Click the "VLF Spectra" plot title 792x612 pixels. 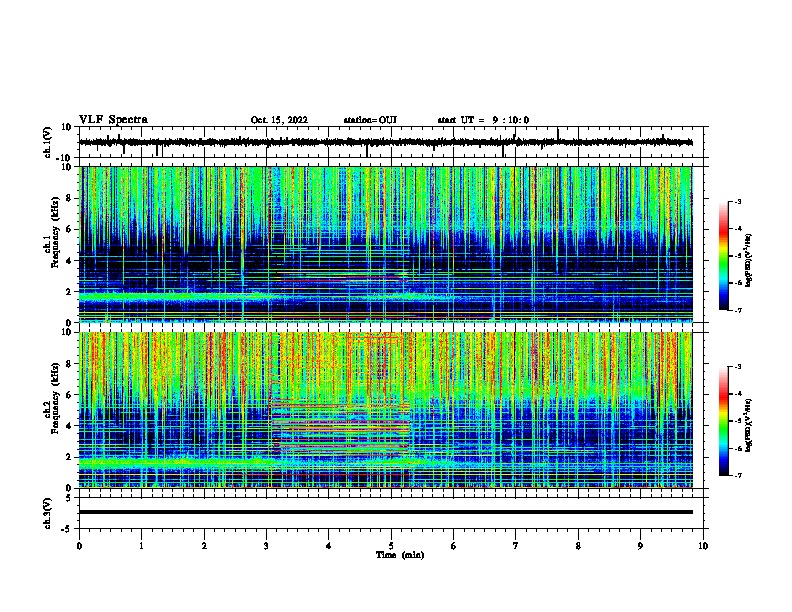[x=113, y=120]
